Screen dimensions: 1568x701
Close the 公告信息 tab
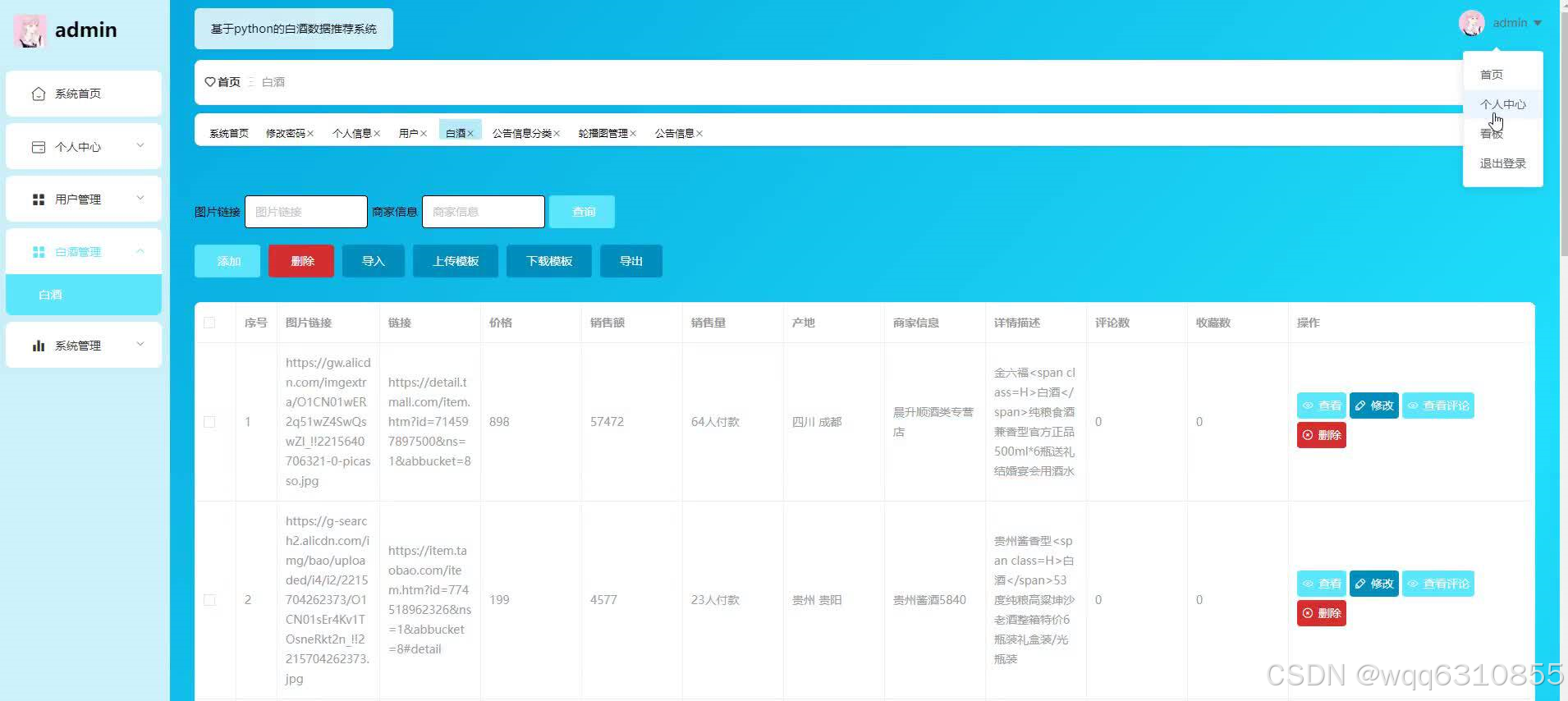pos(699,134)
